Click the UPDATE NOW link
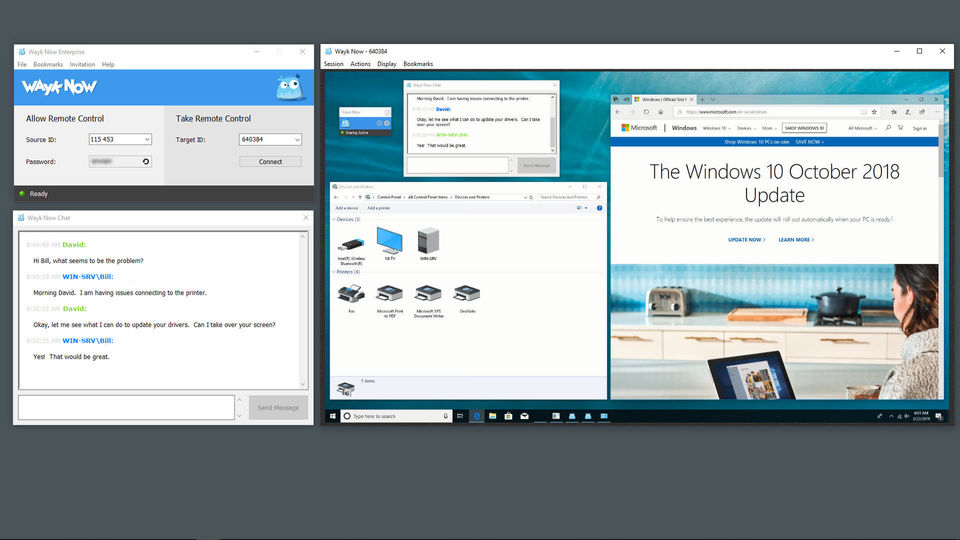Screen dimensions: 960x540 point(746,240)
